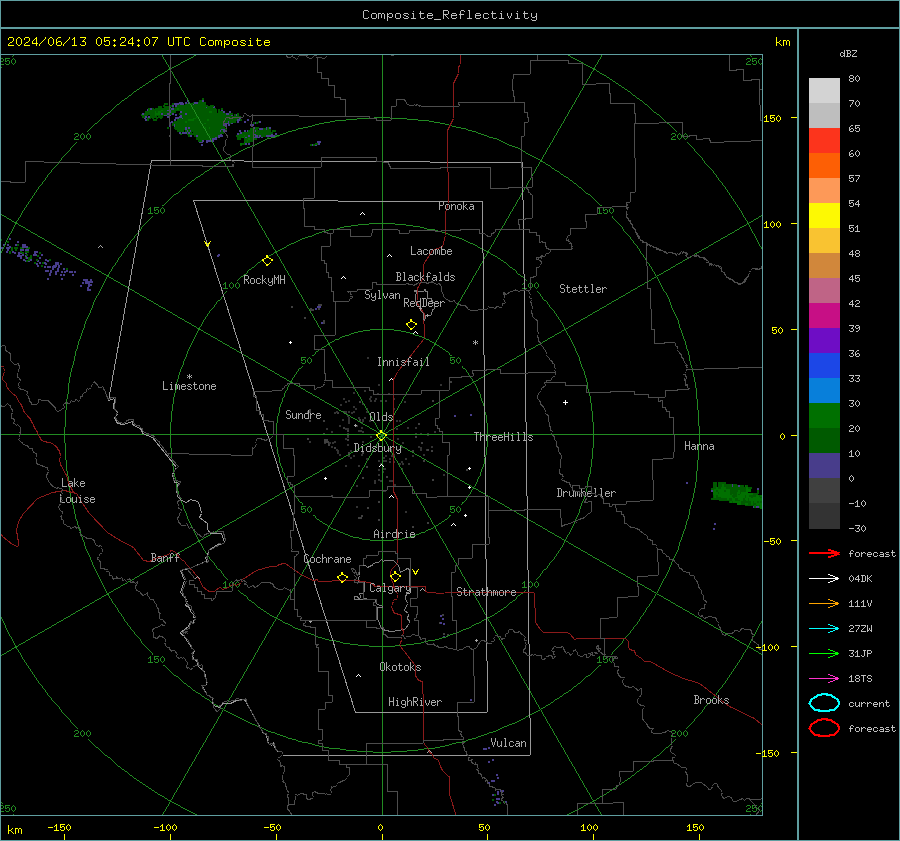Click the 0 label on bottom axis
The width and height of the screenshot is (900, 841).
(x=380, y=827)
